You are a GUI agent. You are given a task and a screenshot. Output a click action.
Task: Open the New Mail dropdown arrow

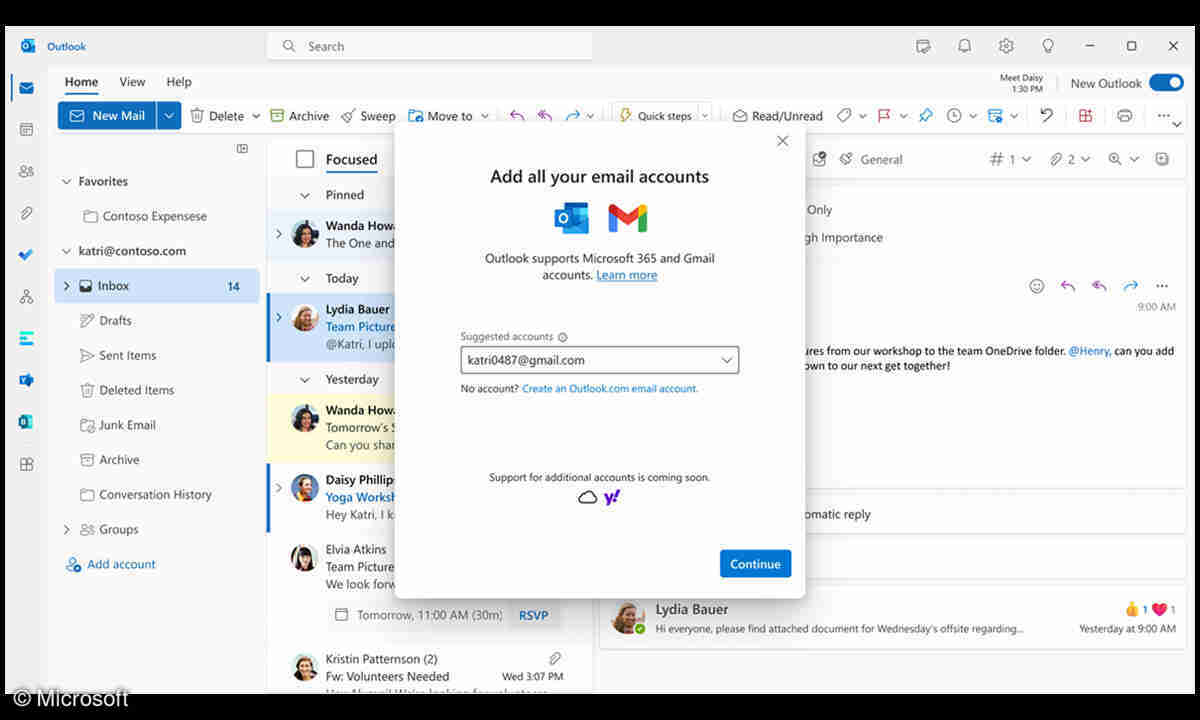pyautogui.click(x=169, y=116)
